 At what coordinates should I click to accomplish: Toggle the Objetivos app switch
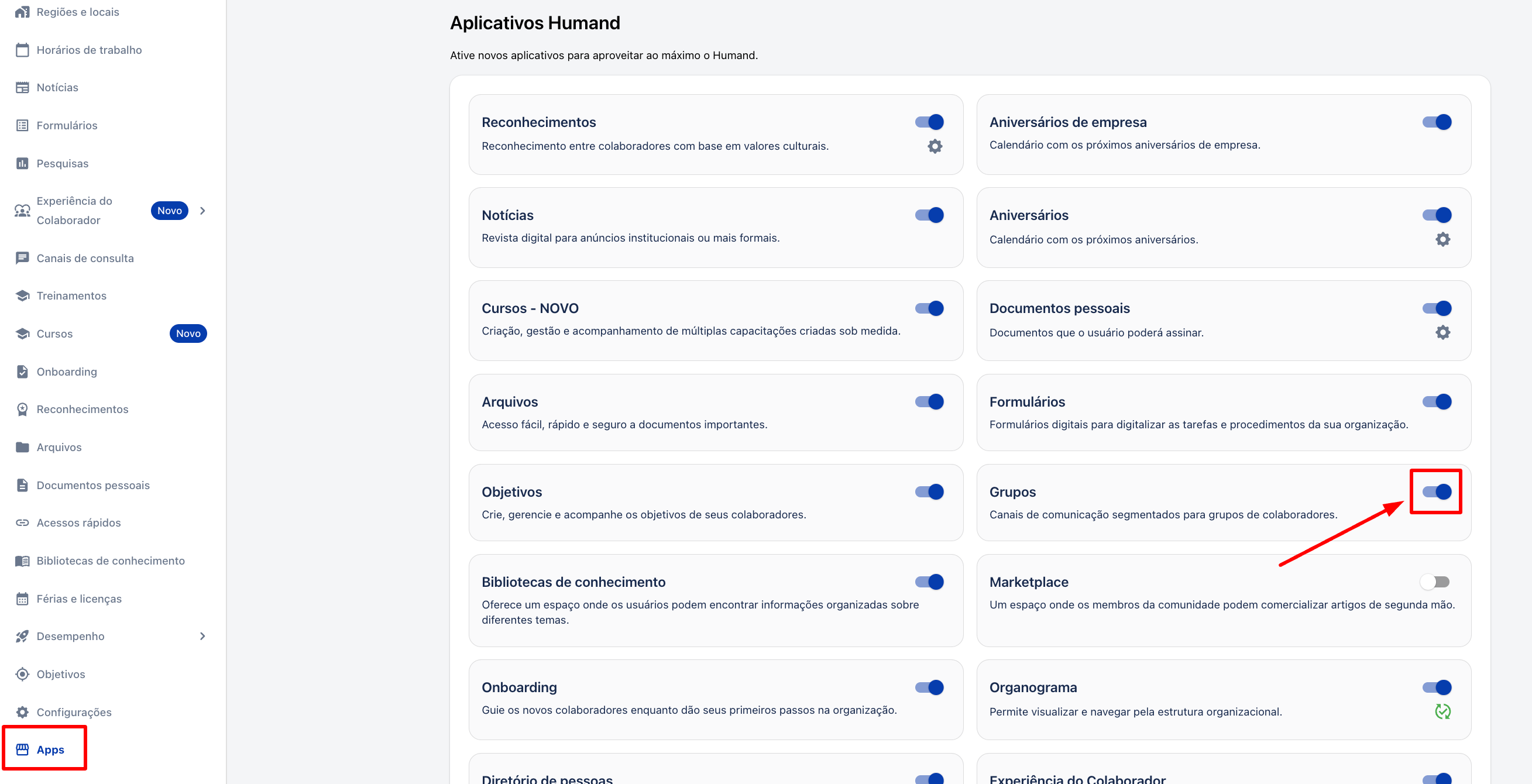pos(929,491)
